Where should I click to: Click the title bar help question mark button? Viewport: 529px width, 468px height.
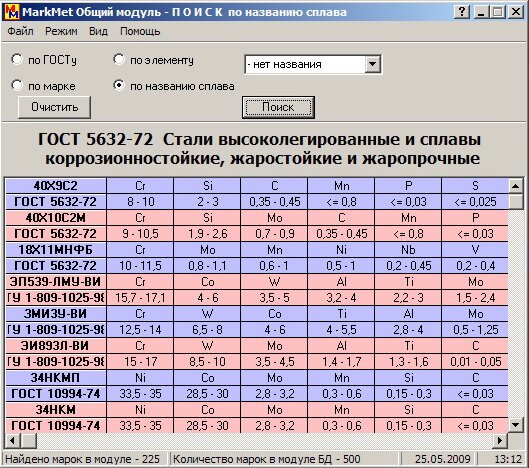[462, 12]
